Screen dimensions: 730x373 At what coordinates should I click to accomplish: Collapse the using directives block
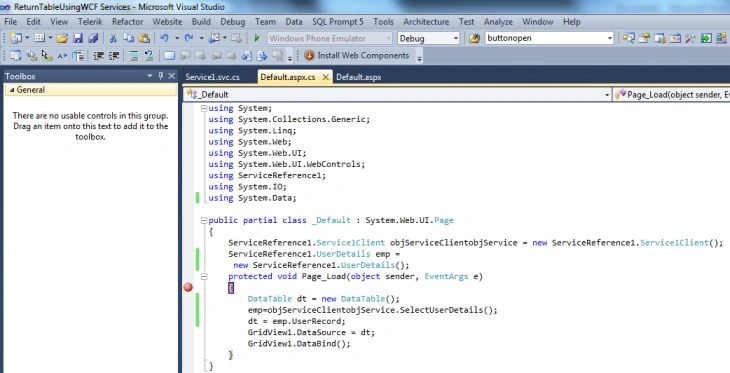point(203,109)
